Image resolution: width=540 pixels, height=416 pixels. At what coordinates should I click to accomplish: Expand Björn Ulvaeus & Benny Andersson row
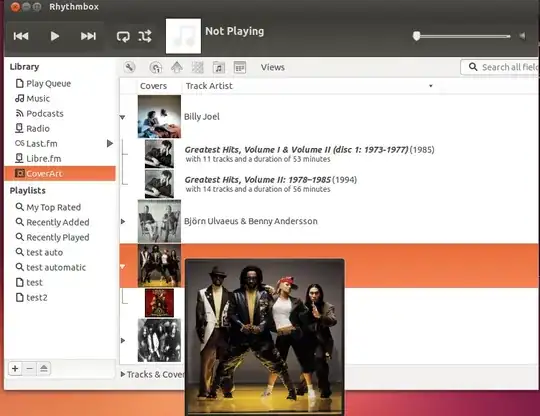pyautogui.click(x=123, y=221)
